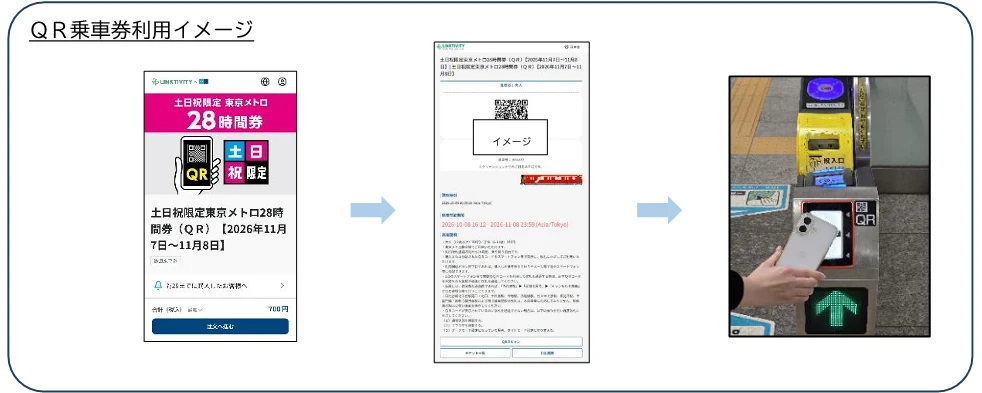The width and height of the screenshot is (982, 393).
Task: Open the user account icon on the purchase screen
Action: [282, 81]
